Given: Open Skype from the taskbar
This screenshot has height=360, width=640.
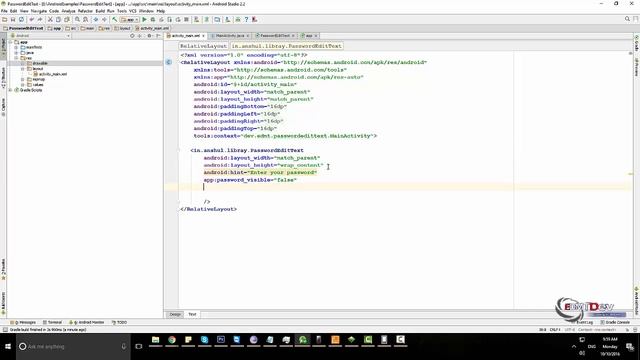Looking at the screenshot, I should (x=204, y=340).
